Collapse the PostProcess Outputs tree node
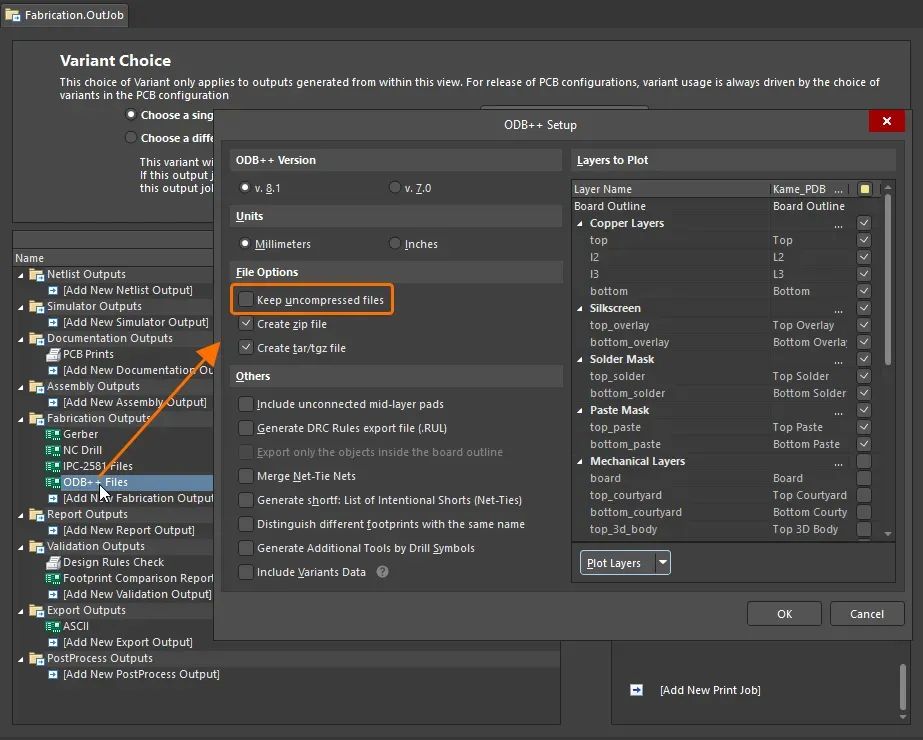Image resolution: width=923 pixels, height=740 pixels. click(x=21, y=659)
